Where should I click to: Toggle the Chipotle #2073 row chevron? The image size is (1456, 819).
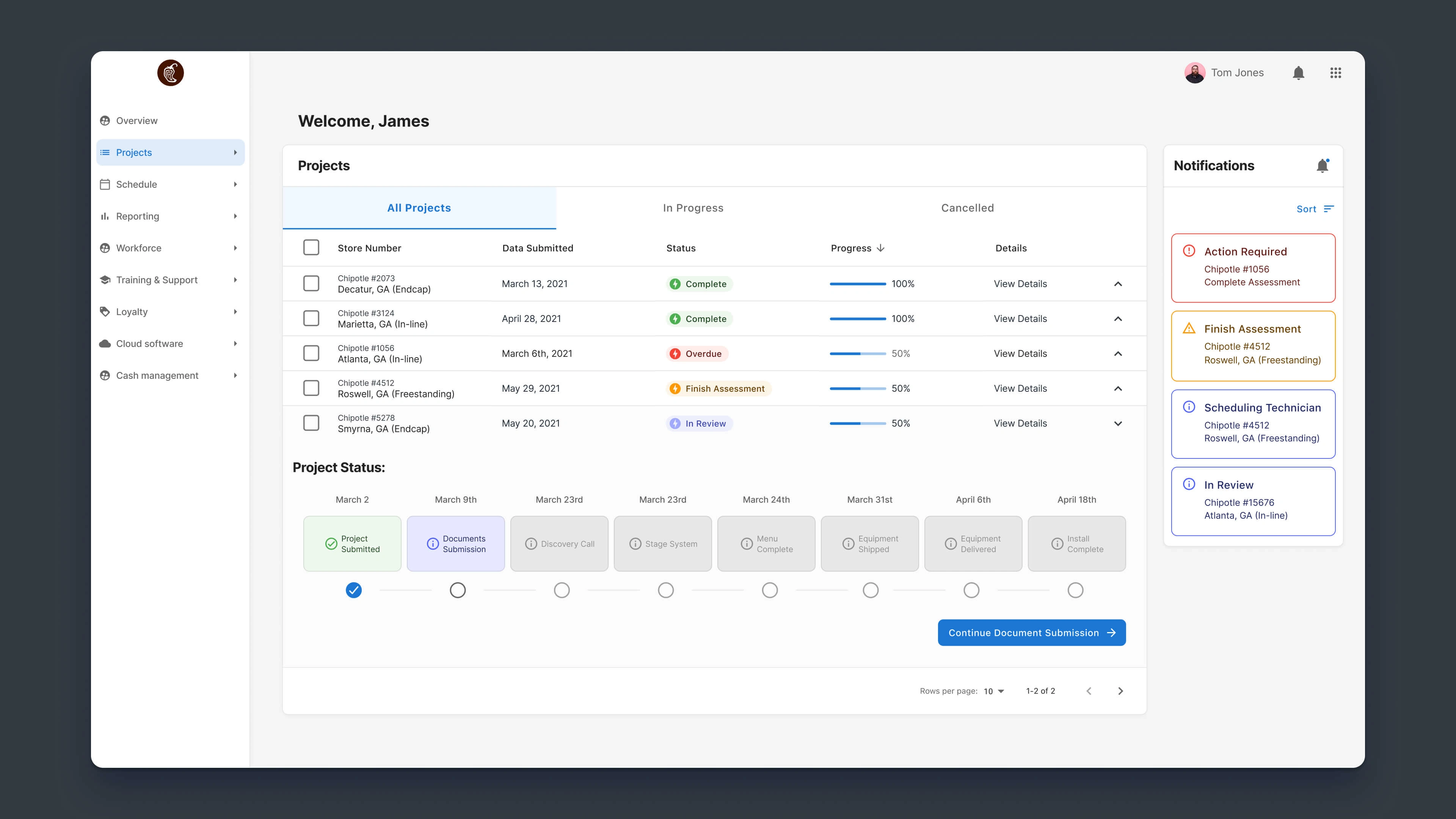1118,284
